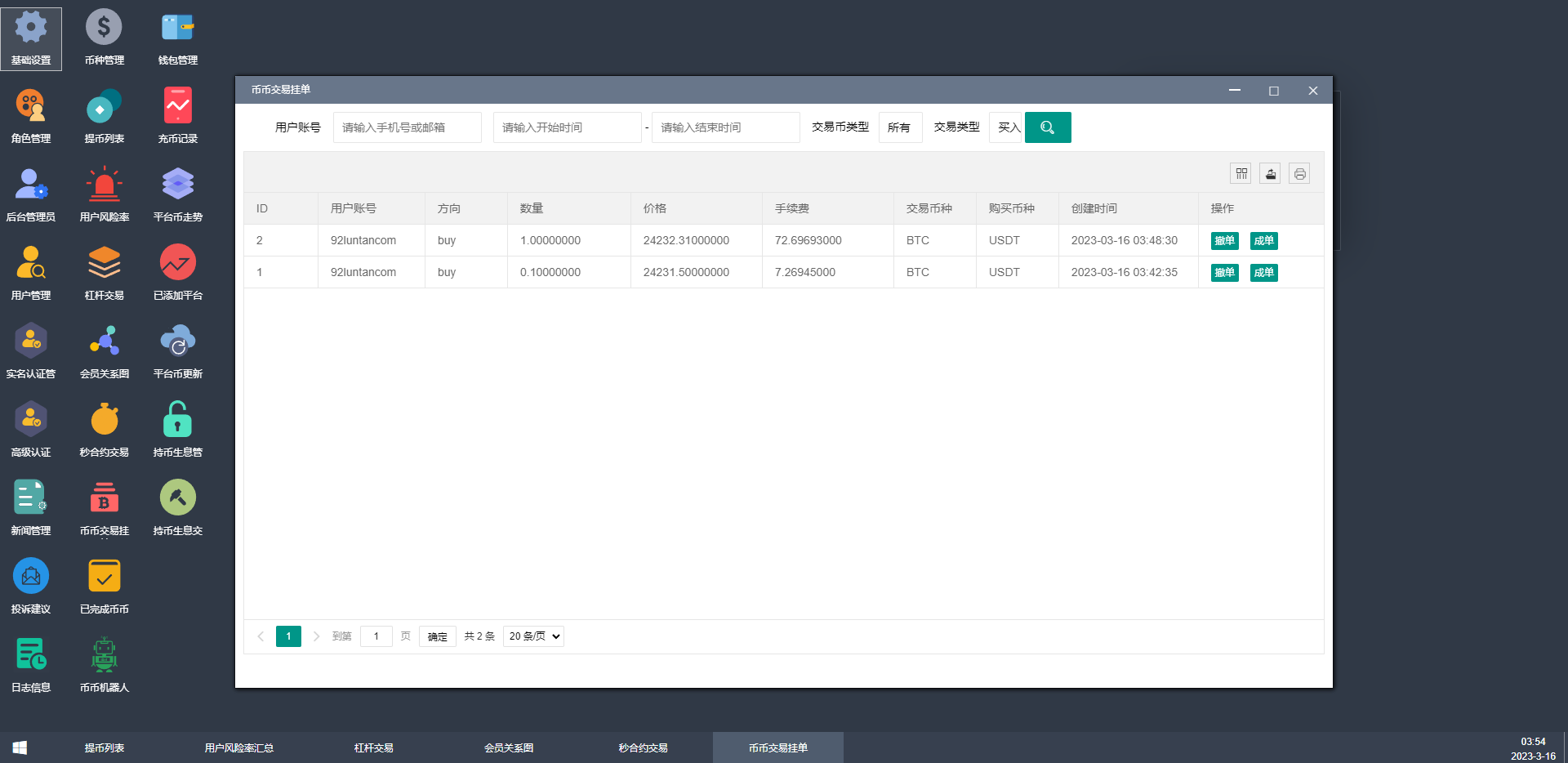The height and width of the screenshot is (763, 1568).
Task: Expand the 交易类型 dropdown showing 买入
Action: tap(1006, 127)
